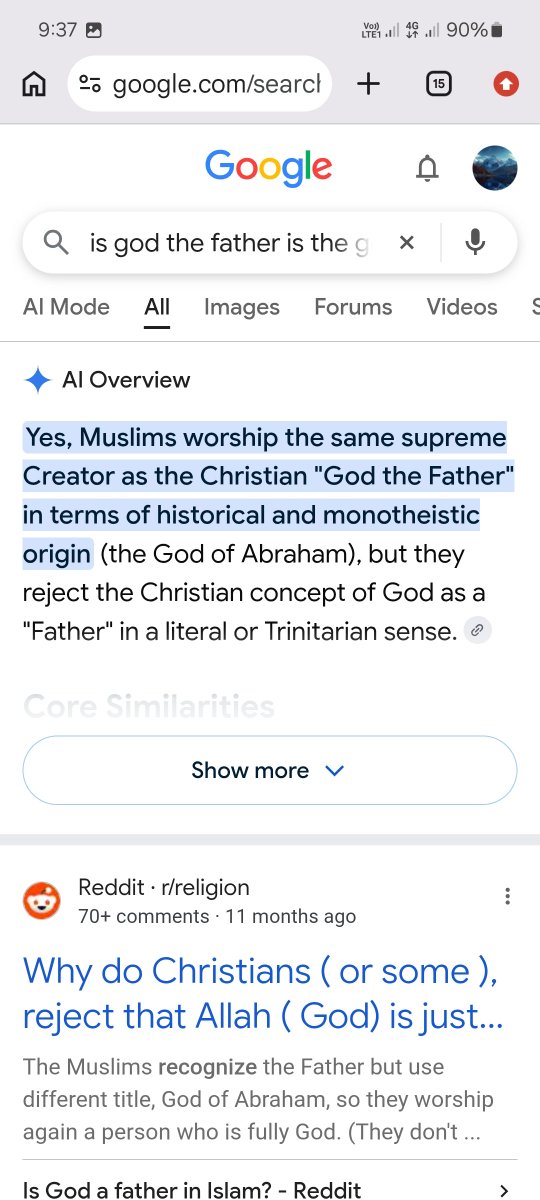Viewport: 540px width, 1200px height.
Task: Switch to the AI Mode tab
Action: (66, 307)
